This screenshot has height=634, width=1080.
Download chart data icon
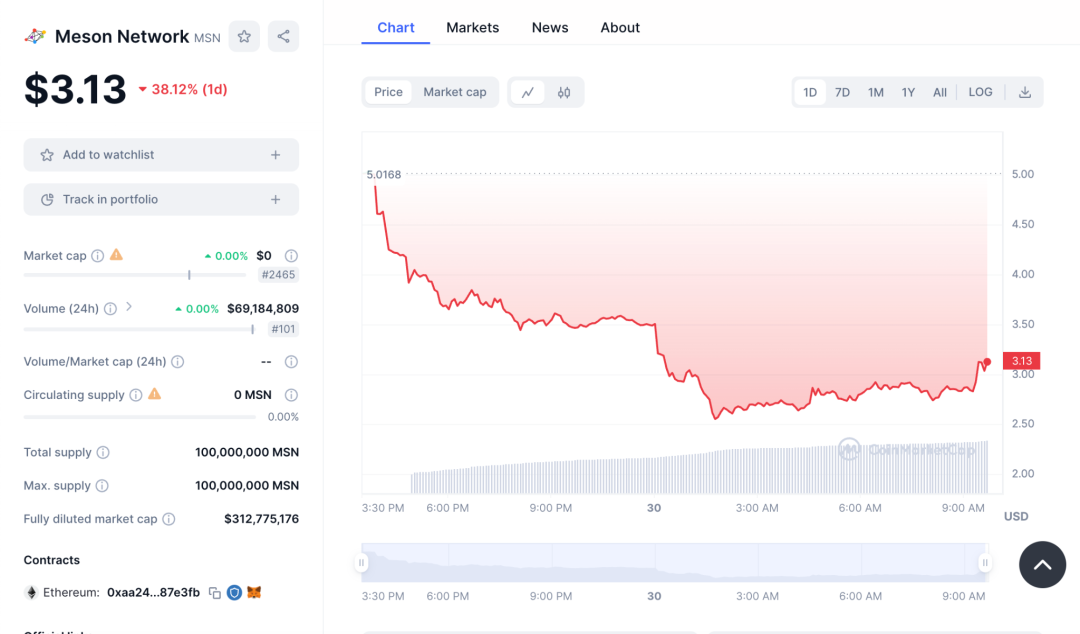1025,92
